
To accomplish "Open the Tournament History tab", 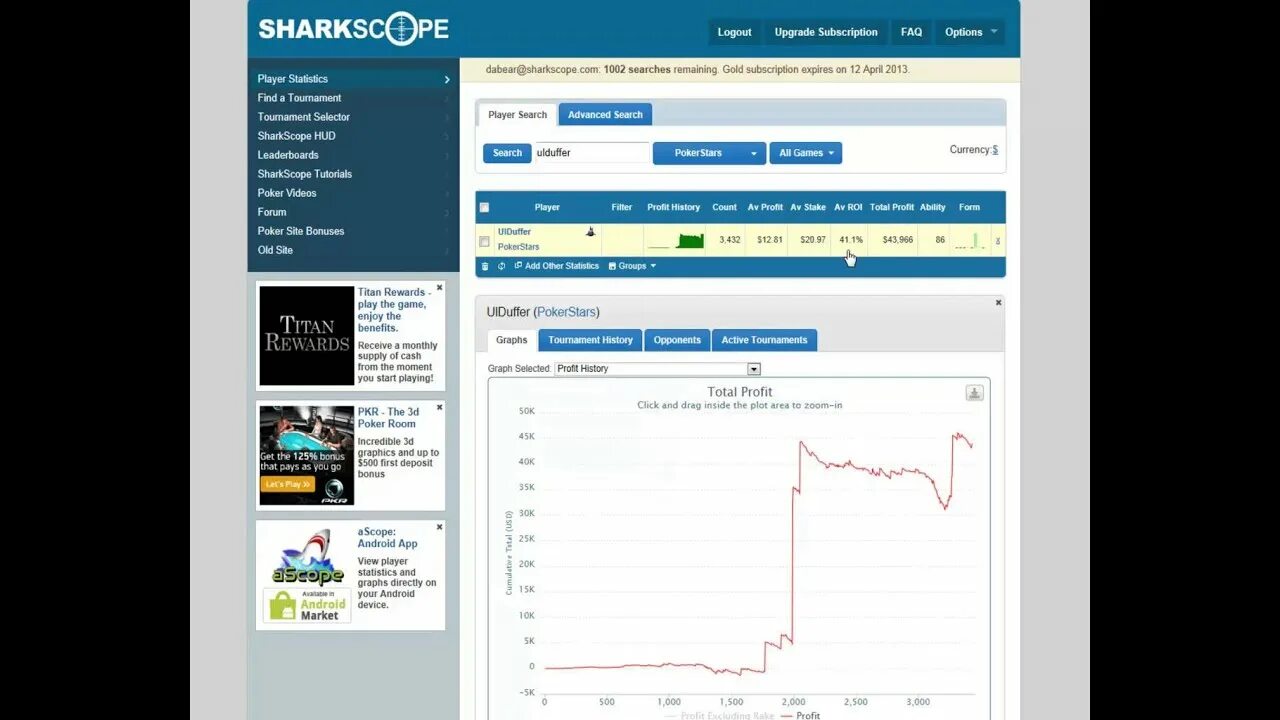I will coord(590,340).
